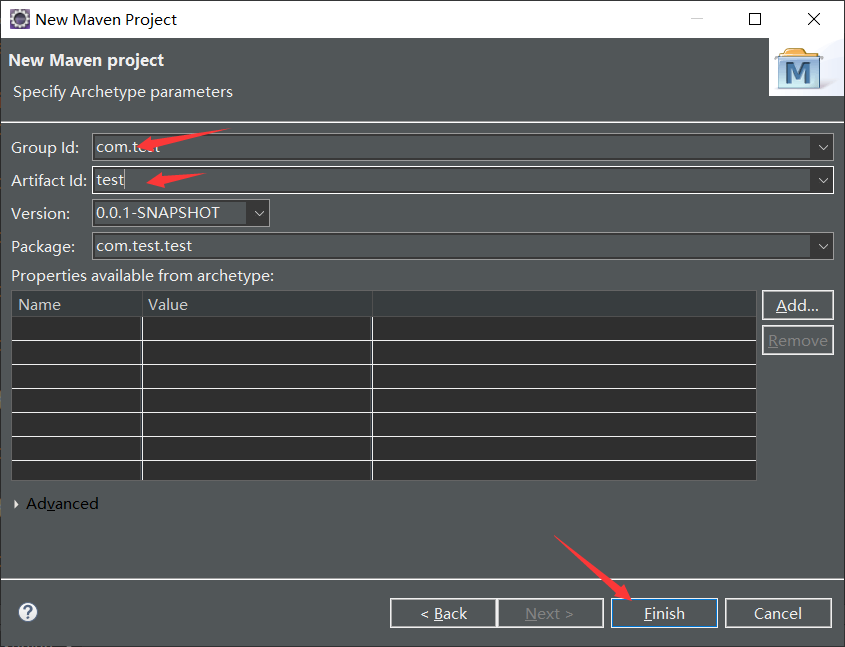845x647 pixels.
Task: Open the Version dropdown arrow
Action: (x=259, y=213)
